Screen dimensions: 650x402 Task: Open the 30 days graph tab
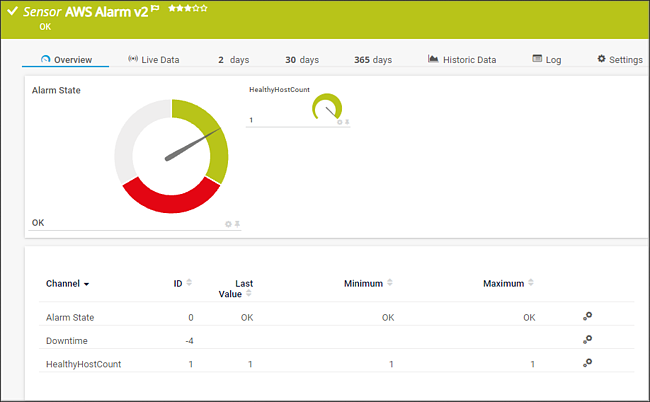[x=302, y=60]
